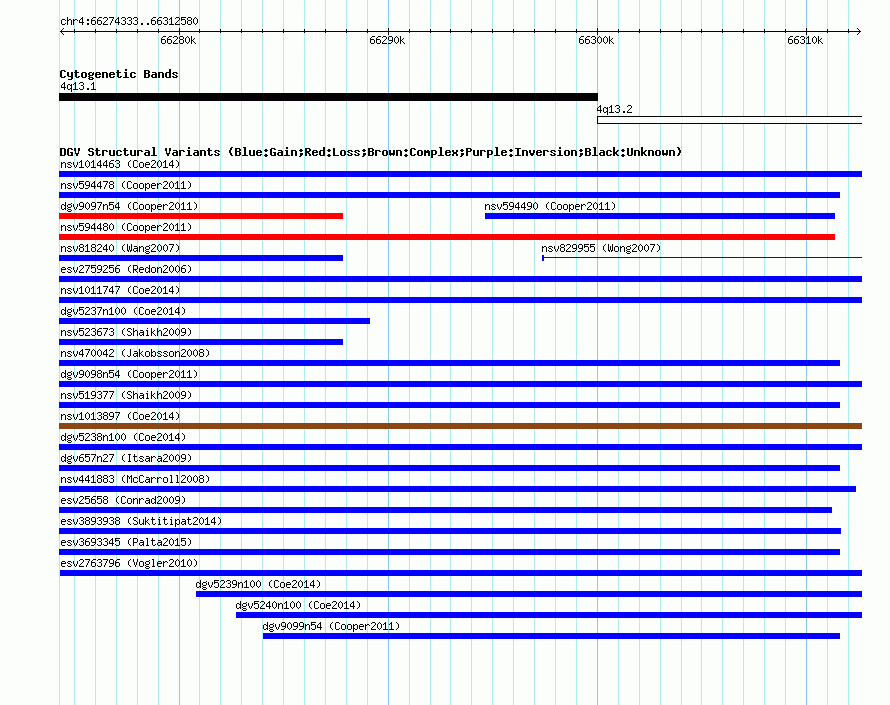Select the blue bar under dgv657n27
Viewport: 890px width, 705px height.
450,468
